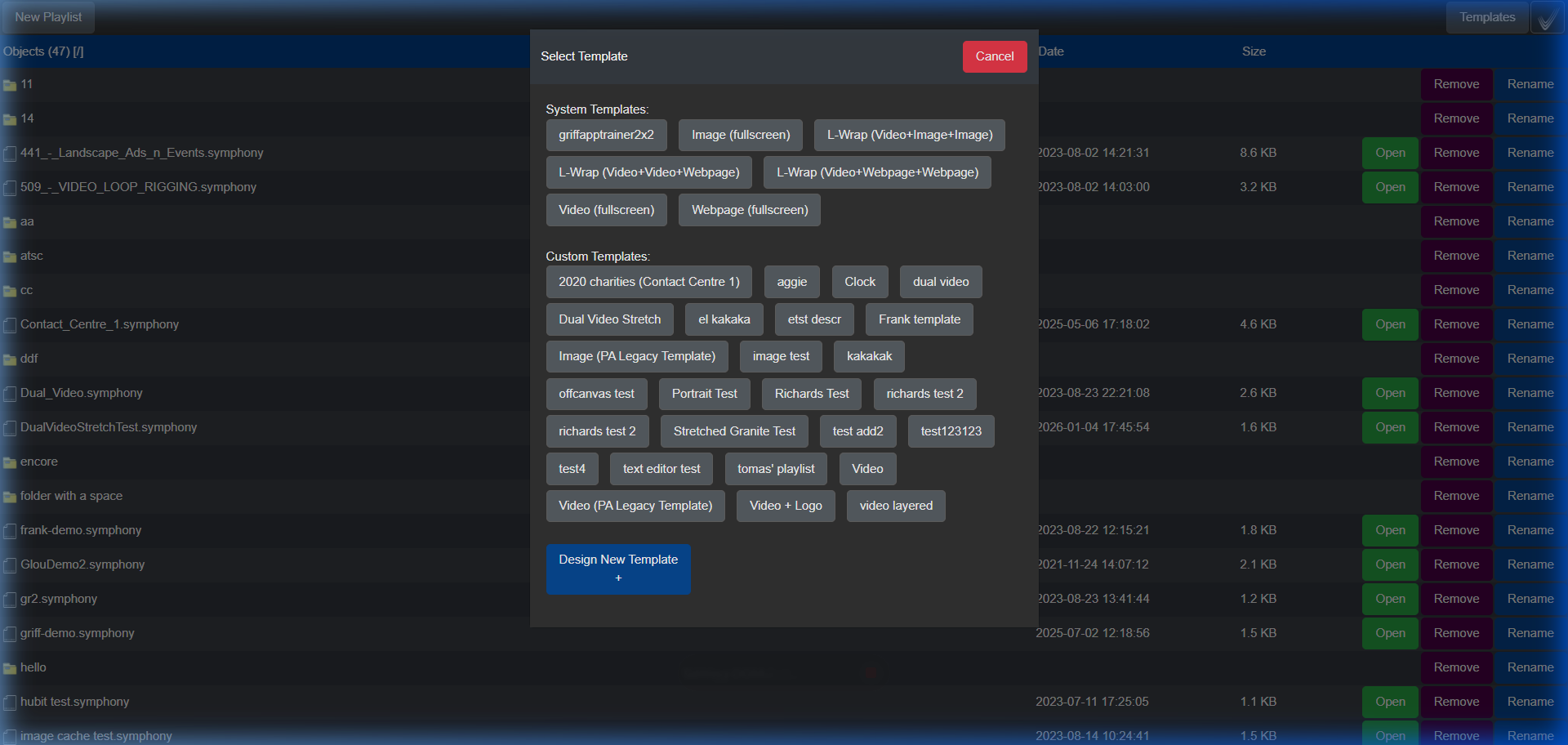This screenshot has width=1568, height=745.
Task: Click the Date column header
Action: 1051,51
